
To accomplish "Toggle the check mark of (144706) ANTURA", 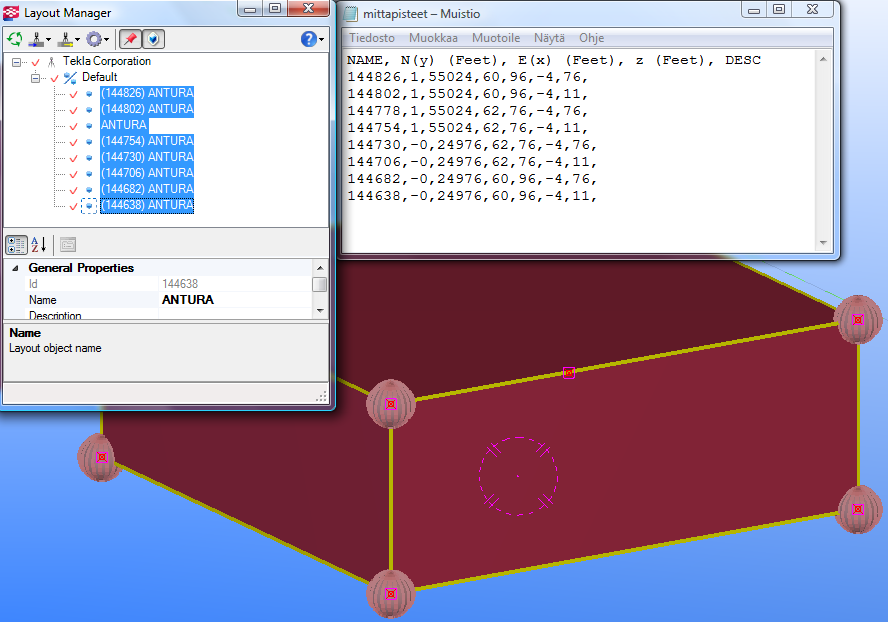I will coord(74,174).
